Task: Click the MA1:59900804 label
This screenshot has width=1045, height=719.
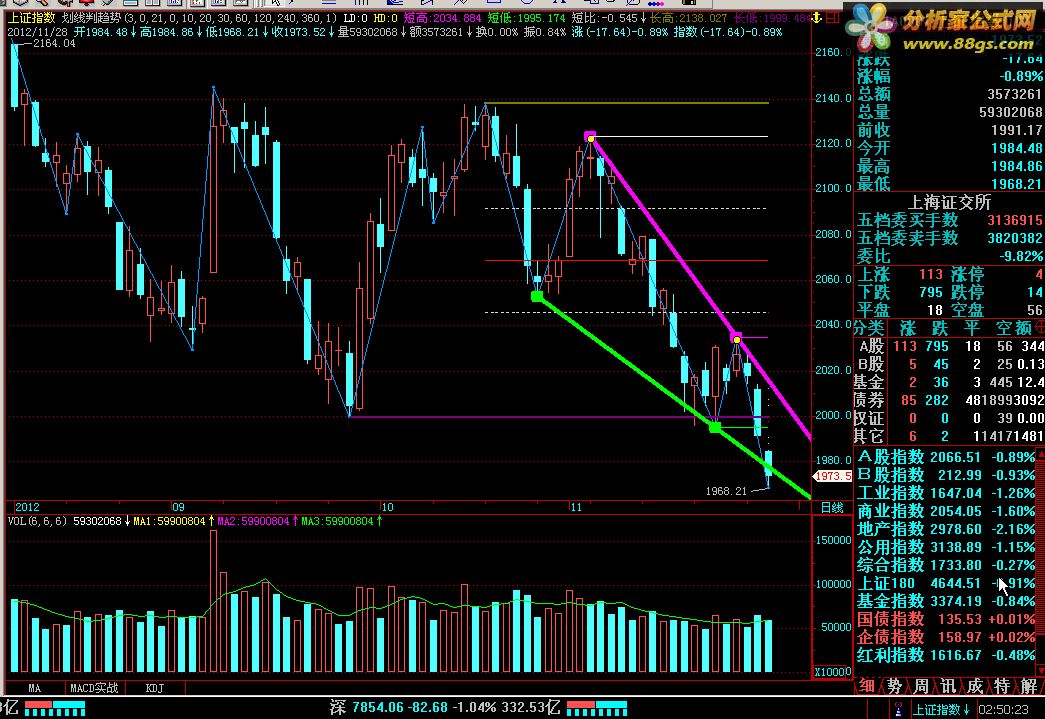Action: click(x=169, y=521)
